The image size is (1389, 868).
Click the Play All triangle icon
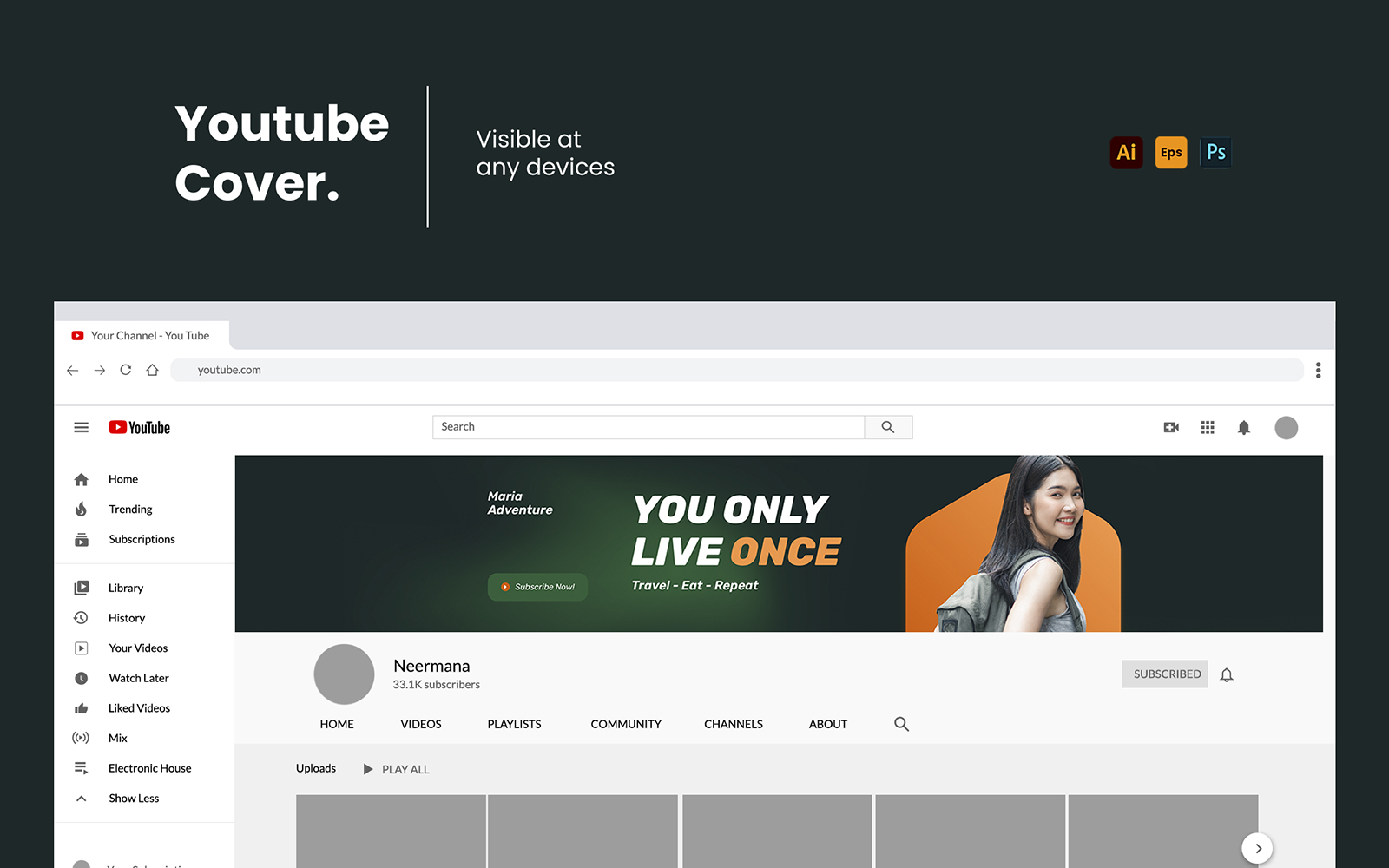click(x=368, y=769)
